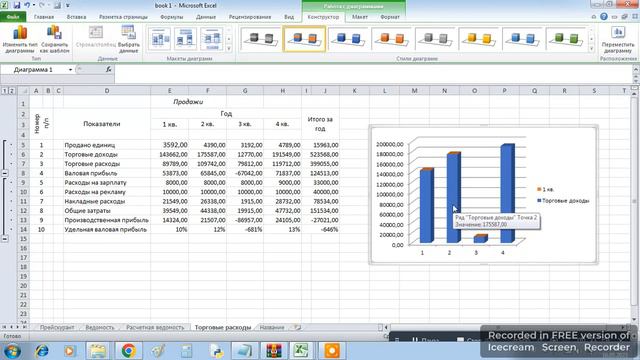Expand chart layouts gallery
The image size is (640, 360).
point(229,49)
